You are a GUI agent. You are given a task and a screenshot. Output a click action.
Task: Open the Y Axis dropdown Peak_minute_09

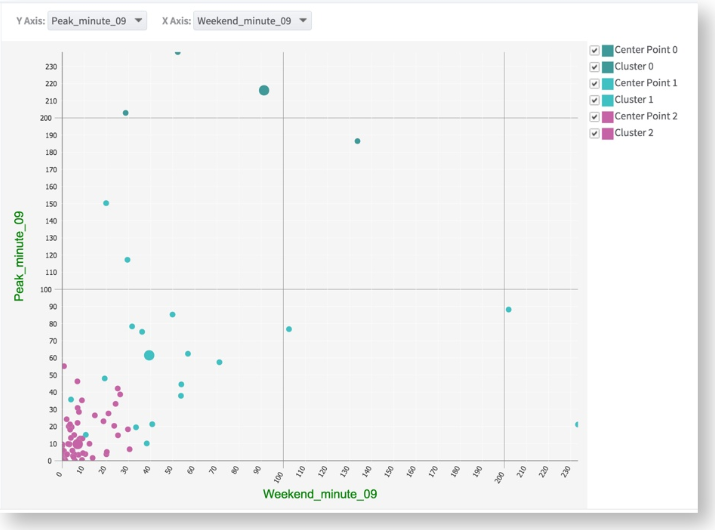[97, 21]
